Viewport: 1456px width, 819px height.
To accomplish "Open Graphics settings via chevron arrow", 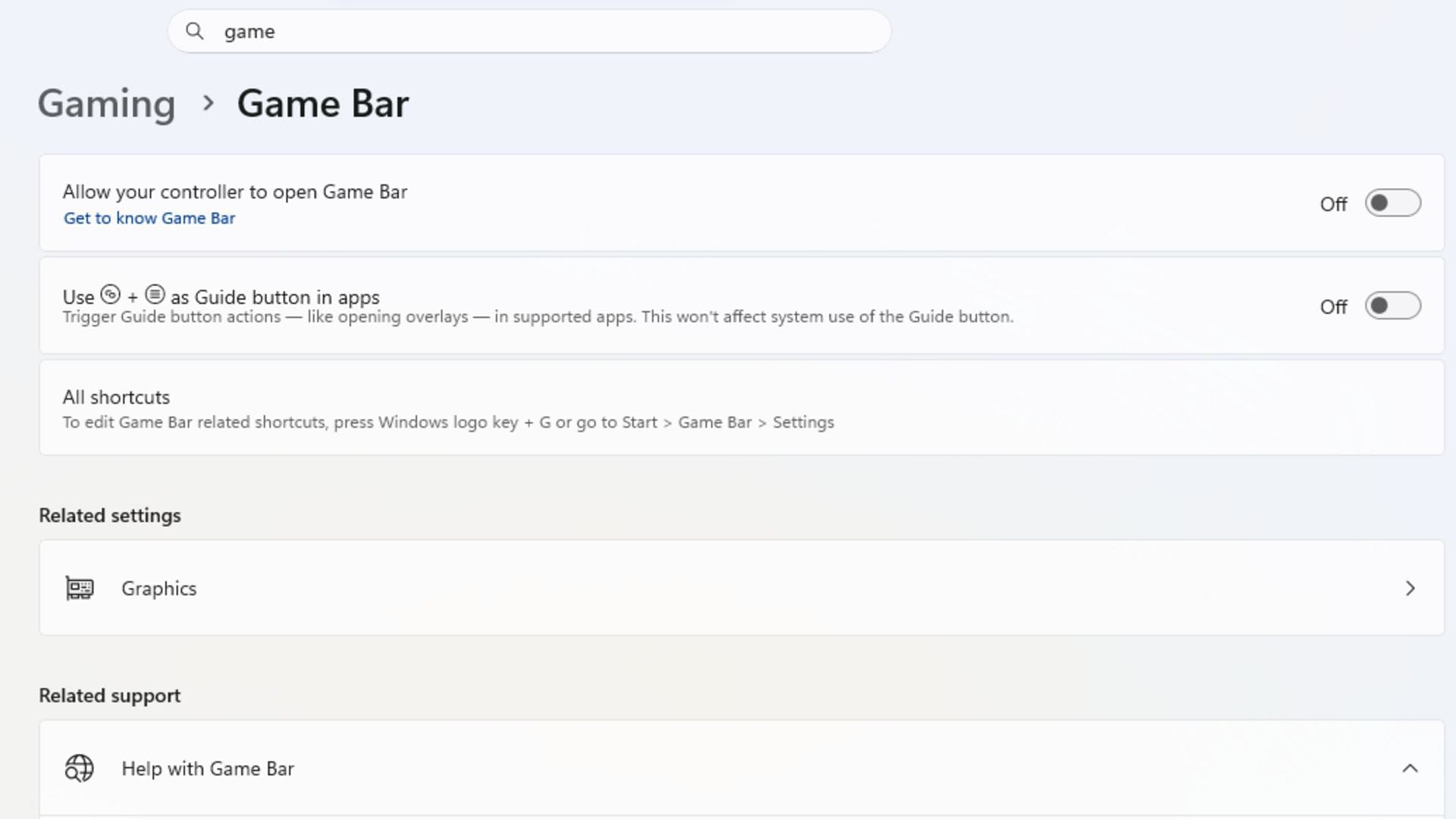I will click(1410, 588).
